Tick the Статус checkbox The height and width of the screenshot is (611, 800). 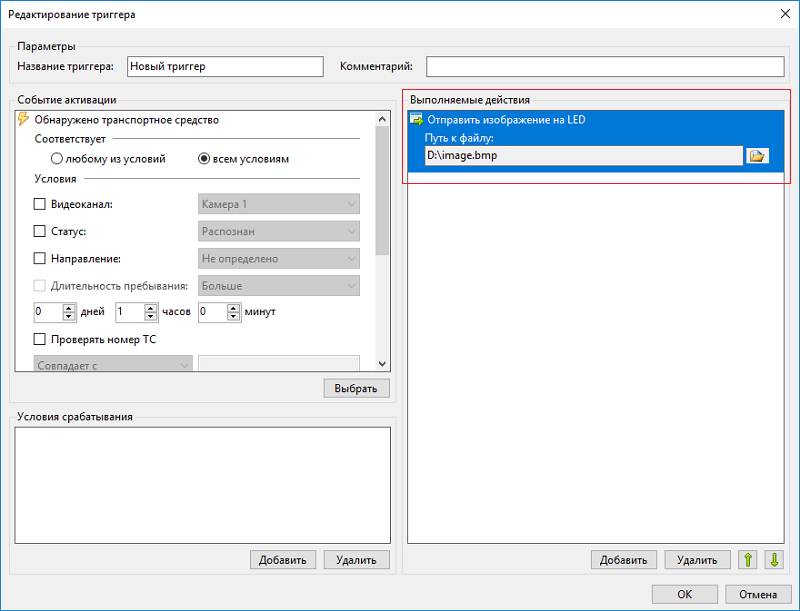pos(39,231)
